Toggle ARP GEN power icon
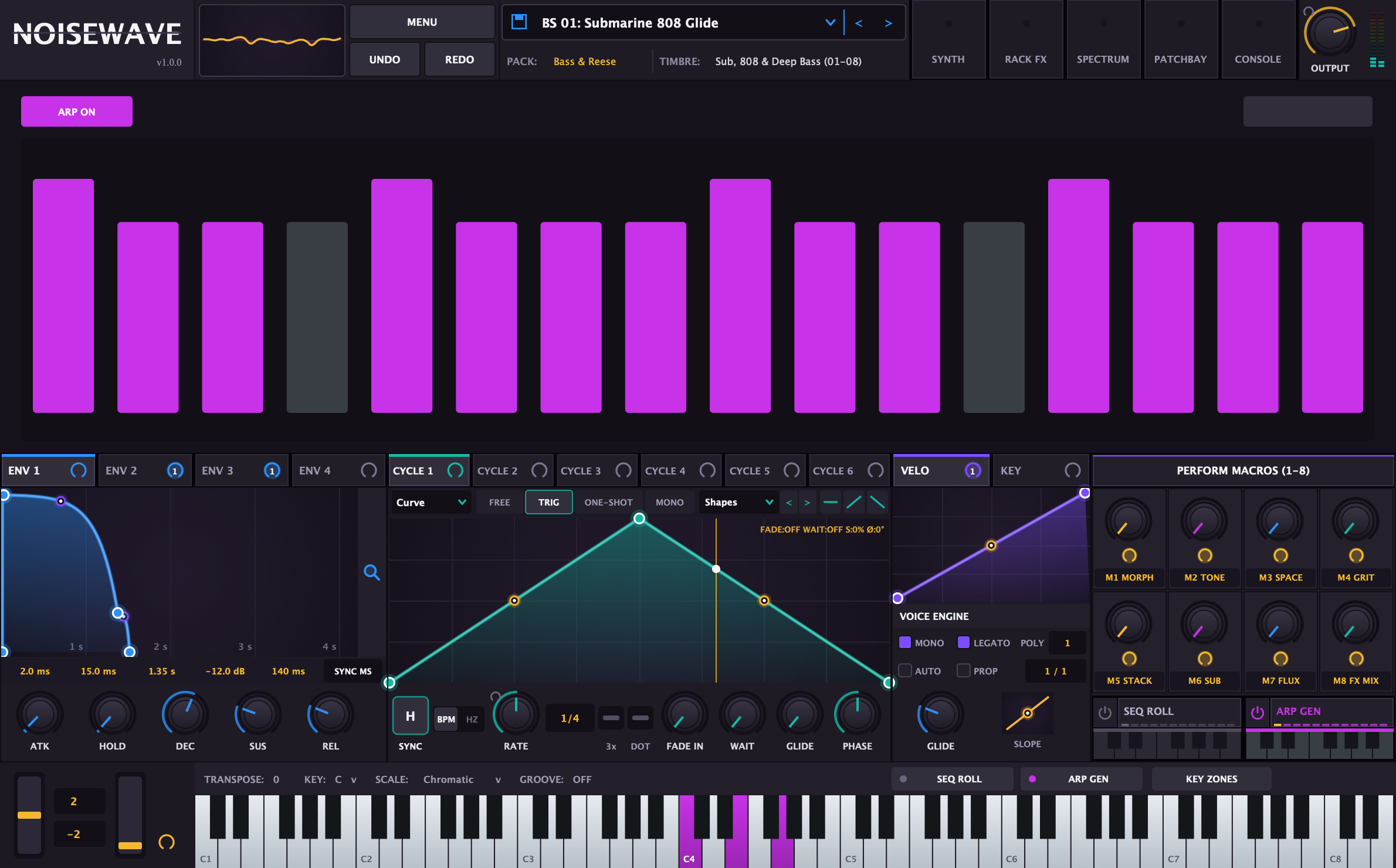This screenshot has width=1396, height=868. (1258, 712)
